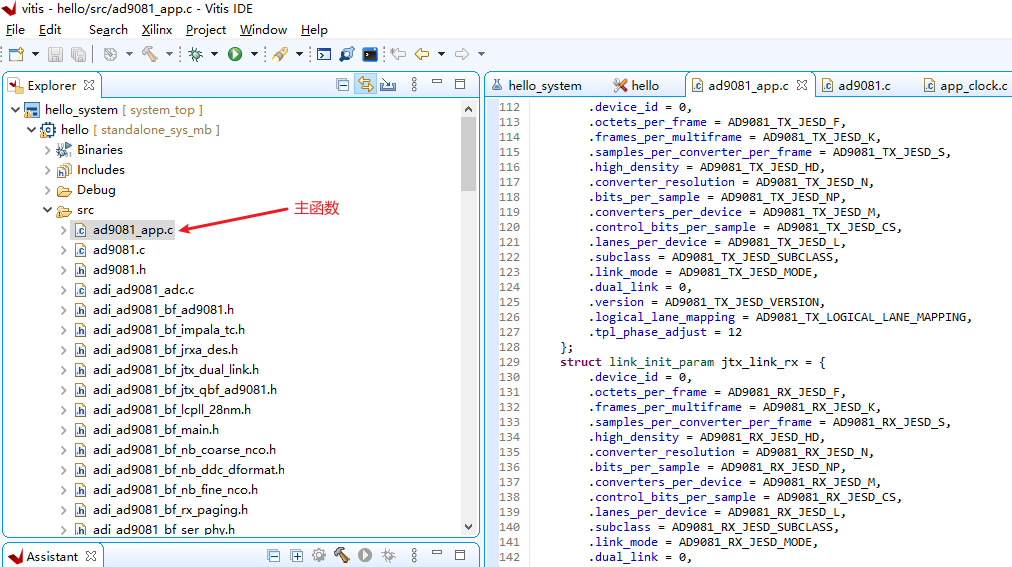Open the Run dropdown arrow

[254, 54]
